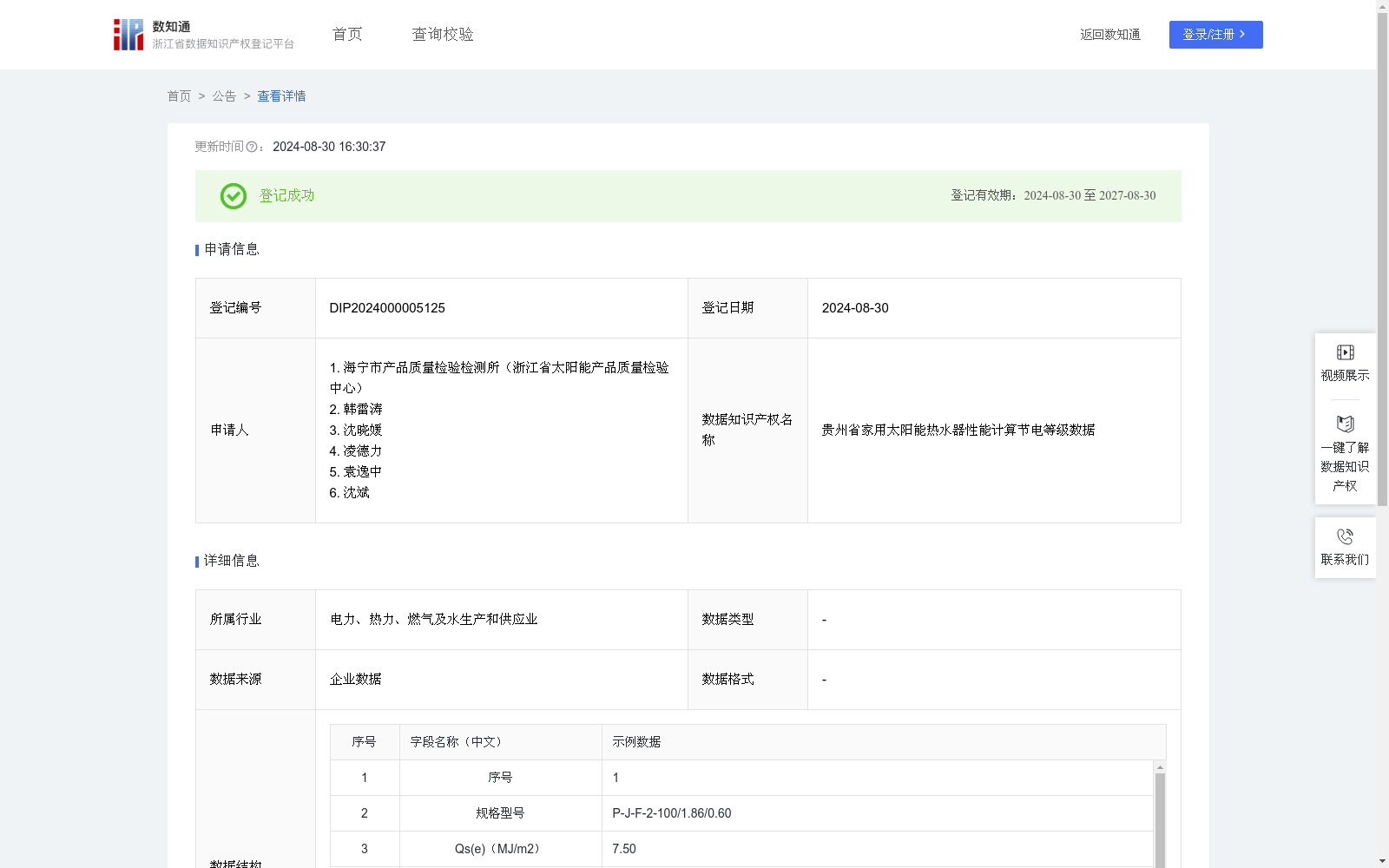The height and width of the screenshot is (868, 1389).
Task: Click the 序号 column header
Action: point(365,742)
